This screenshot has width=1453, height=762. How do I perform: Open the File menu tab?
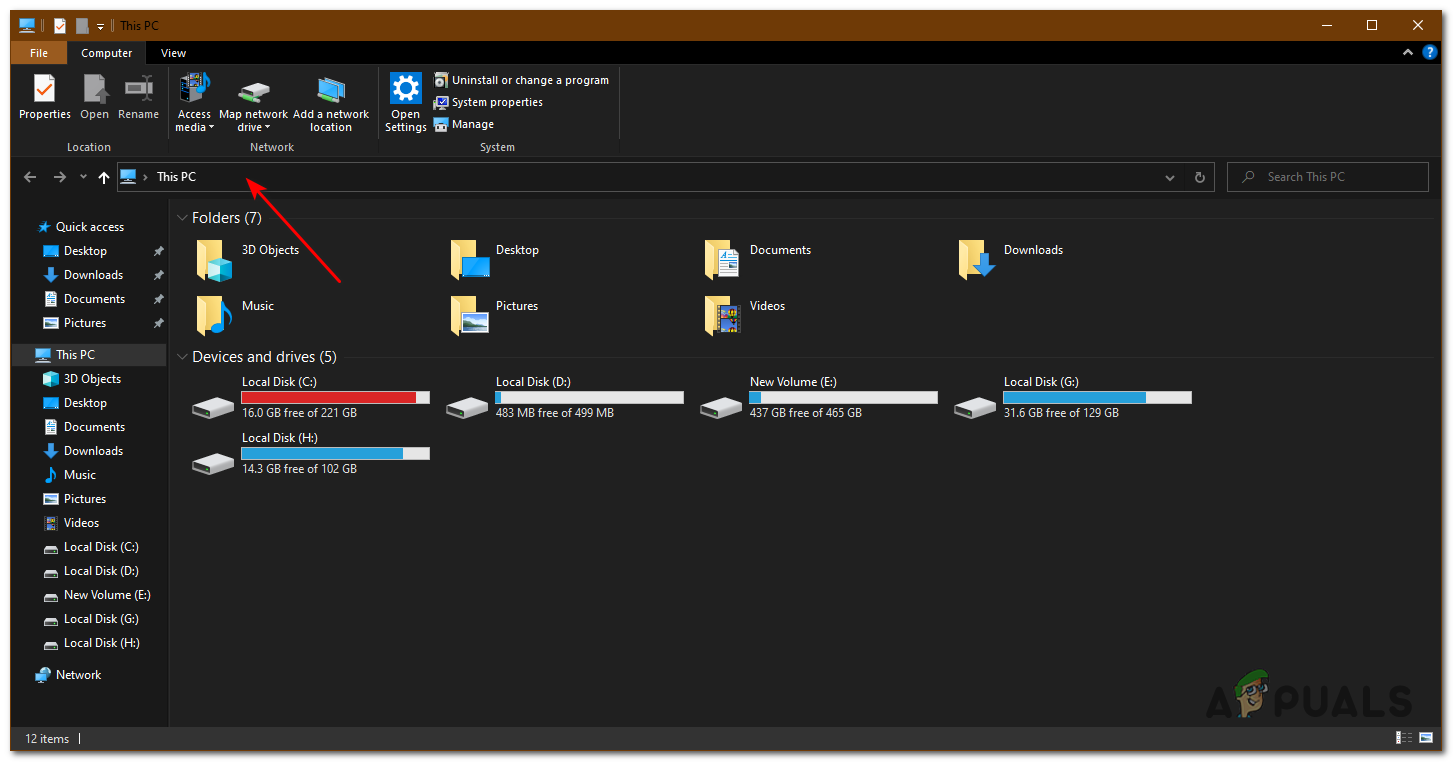click(x=38, y=53)
